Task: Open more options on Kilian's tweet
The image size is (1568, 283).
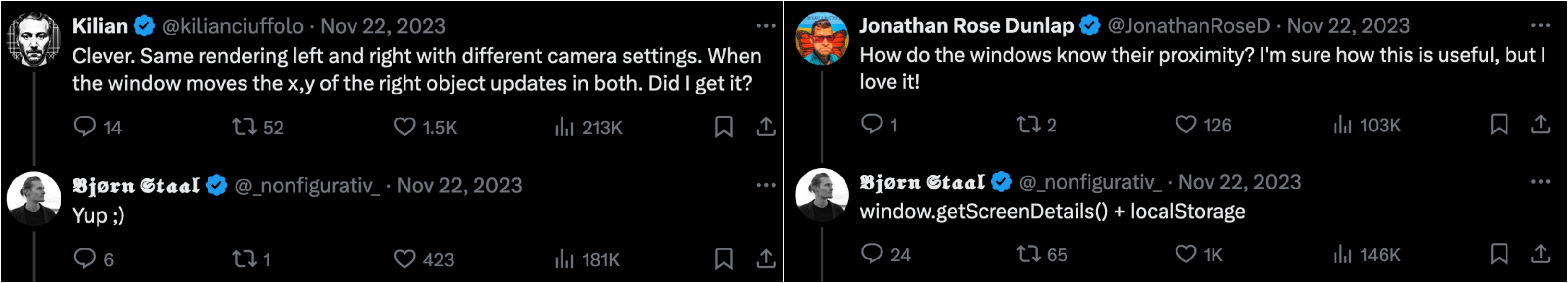Action: pyautogui.click(x=766, y=25)
